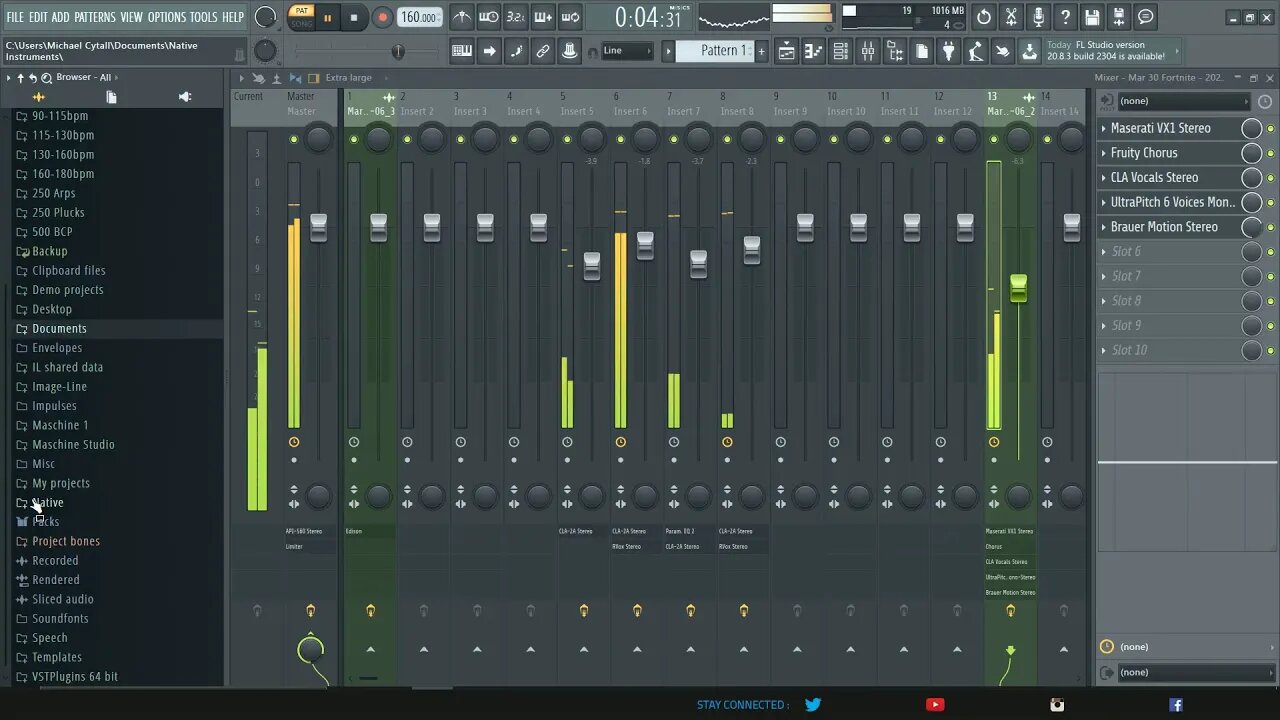
Task: Click the help question mark icon
Action: pyautogui.click(x=1065, y=17)
